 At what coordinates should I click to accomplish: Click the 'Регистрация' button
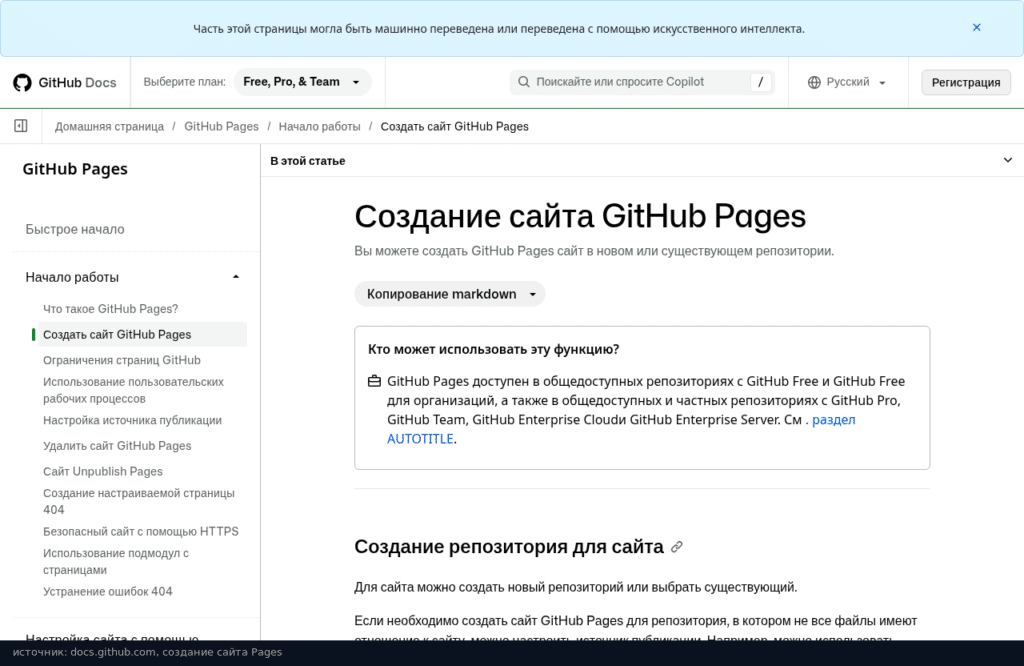966,82
